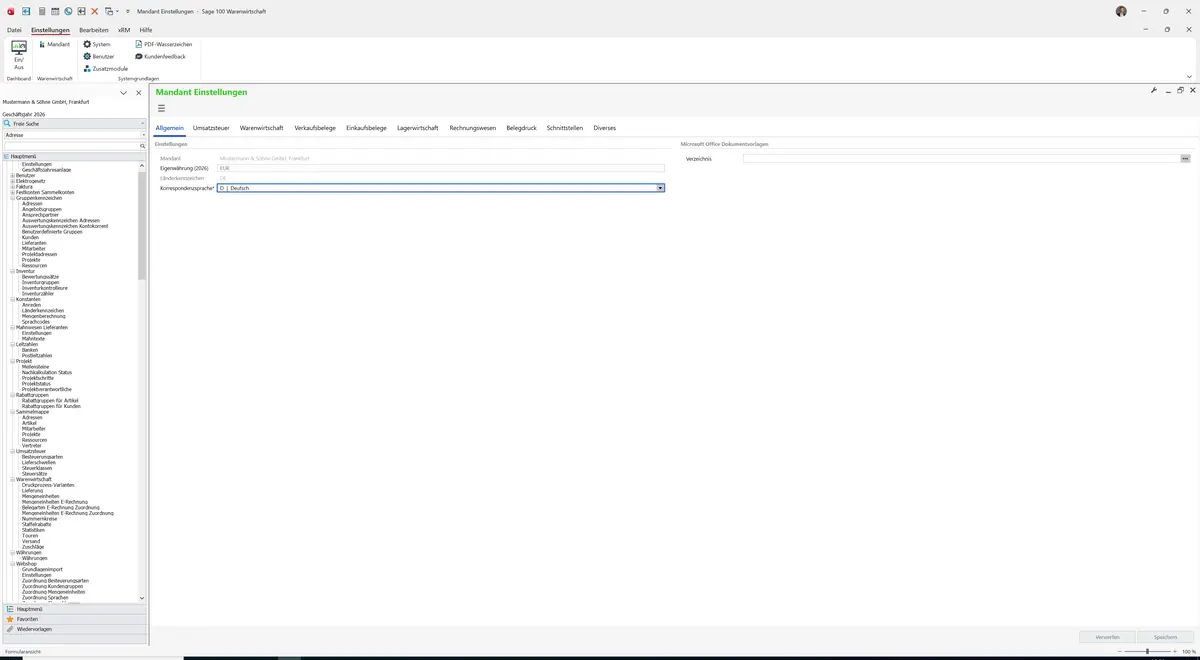1200x660 pixels.
Task: Open PDF-Wasserzeichen settings
Action: [x=163, y=44]
